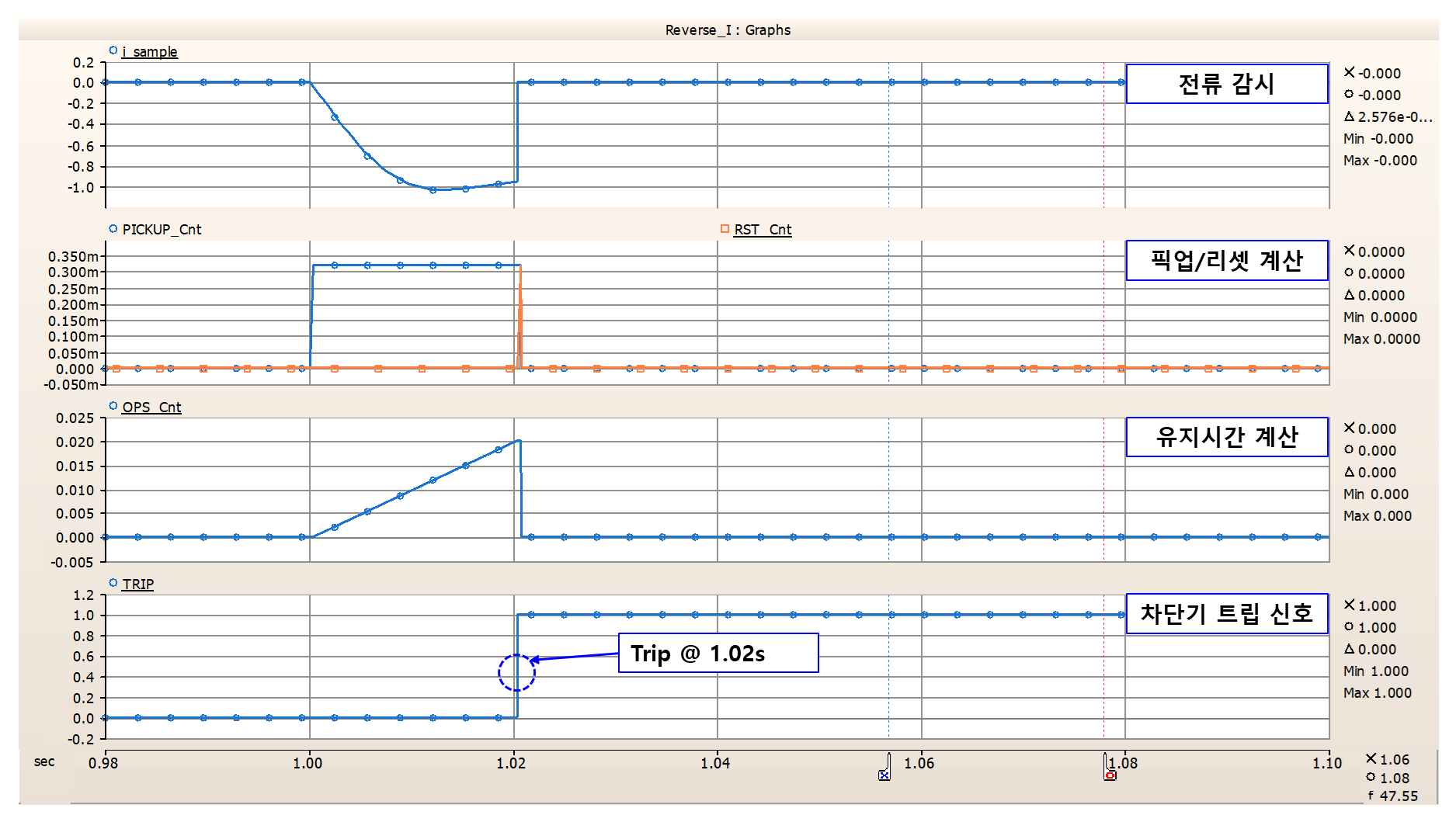The width and height of the screenshot is (1456, 822).
Task: Select the PICKUP_Cnt curve label
Action: 162,230
